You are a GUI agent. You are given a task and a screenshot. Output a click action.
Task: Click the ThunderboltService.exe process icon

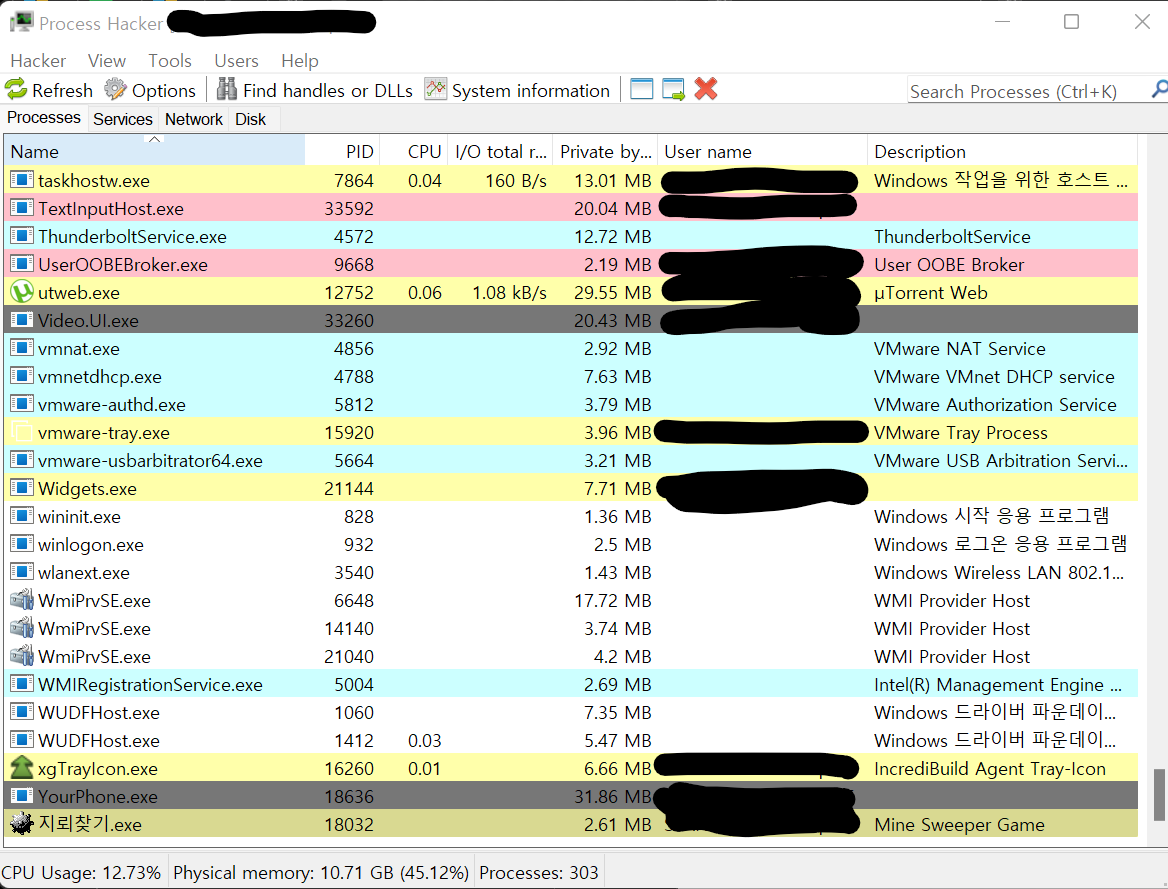(22, 236)
